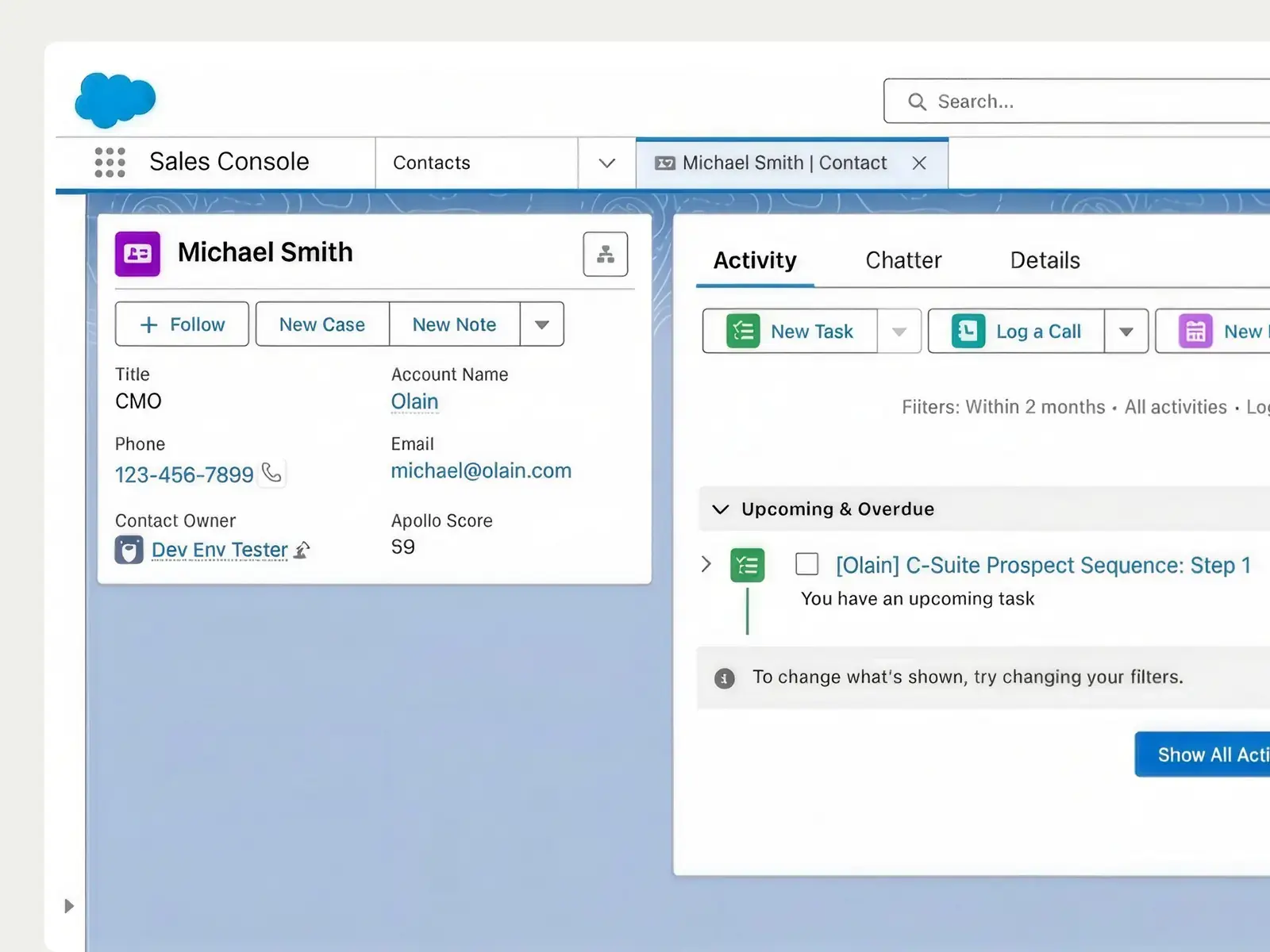1270x952 pixels.
Task: Switch to the Activity tab
Action: click(755, 260)
